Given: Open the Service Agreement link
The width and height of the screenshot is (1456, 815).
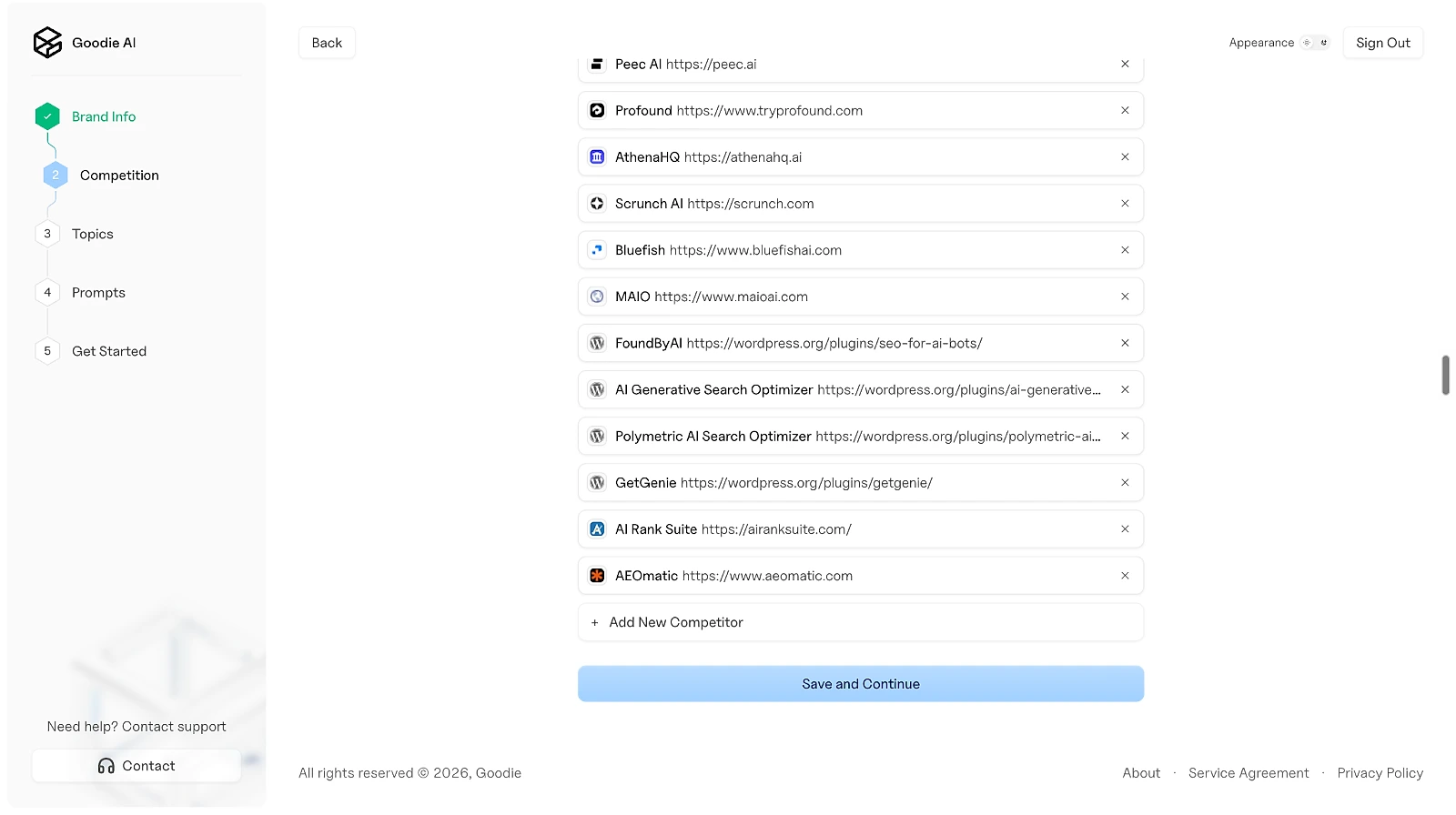Looking at the screenshot, I should 1249,773.
